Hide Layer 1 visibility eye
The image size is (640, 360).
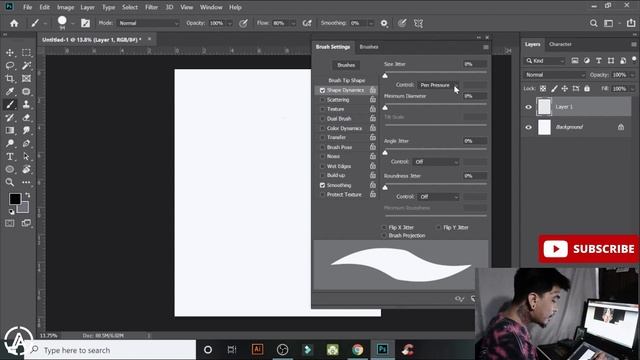click(x=529, y=107)
